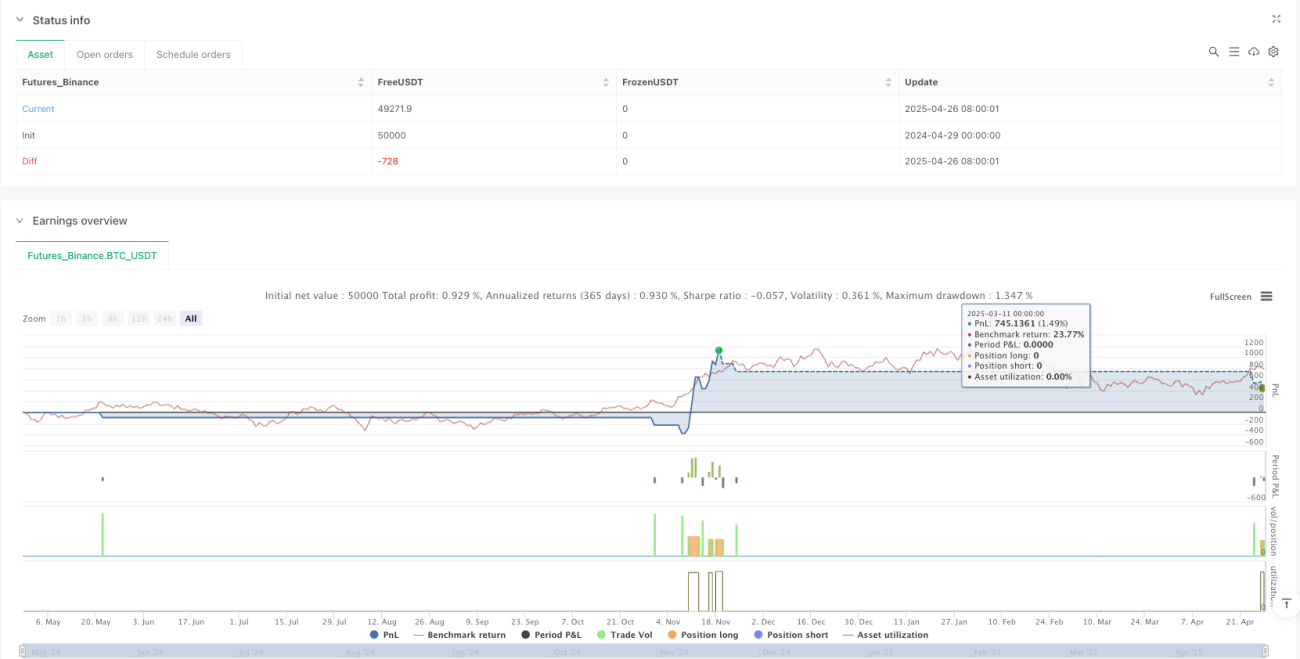Collapse the Earnings overview section

(x=21, y=221)
